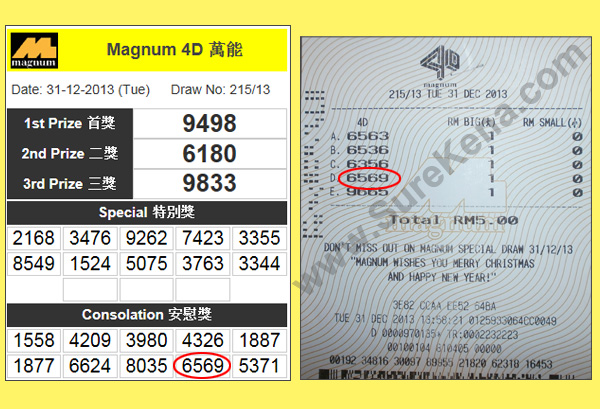Click special number 9262
Image resolution: width=600 pixels, height=409 pixels.
[x=147, y=238]
